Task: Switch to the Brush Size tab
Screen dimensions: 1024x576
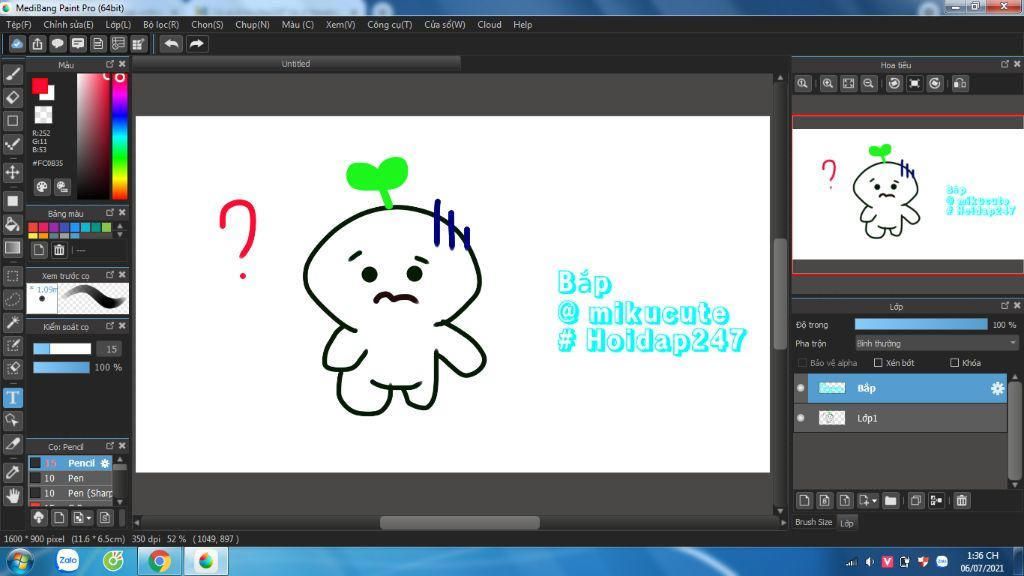Action: click(813, 522)
